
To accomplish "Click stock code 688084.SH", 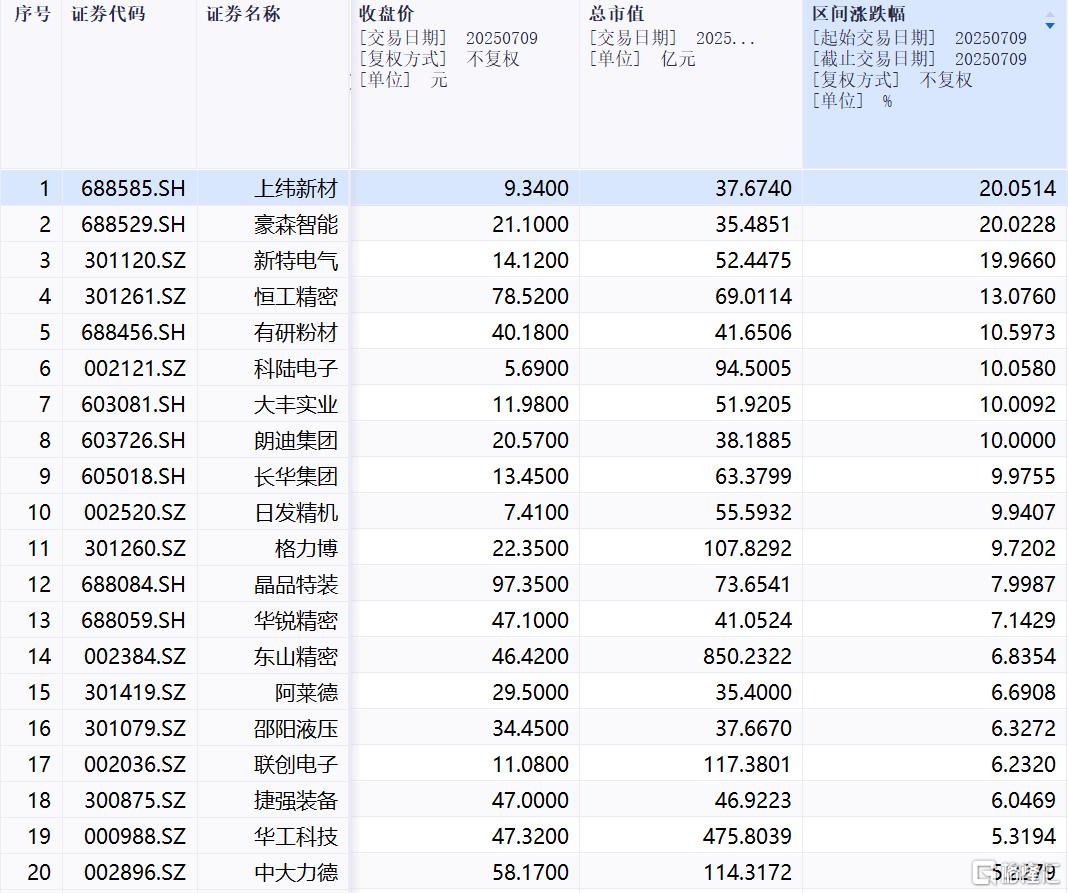I will 133,584.
